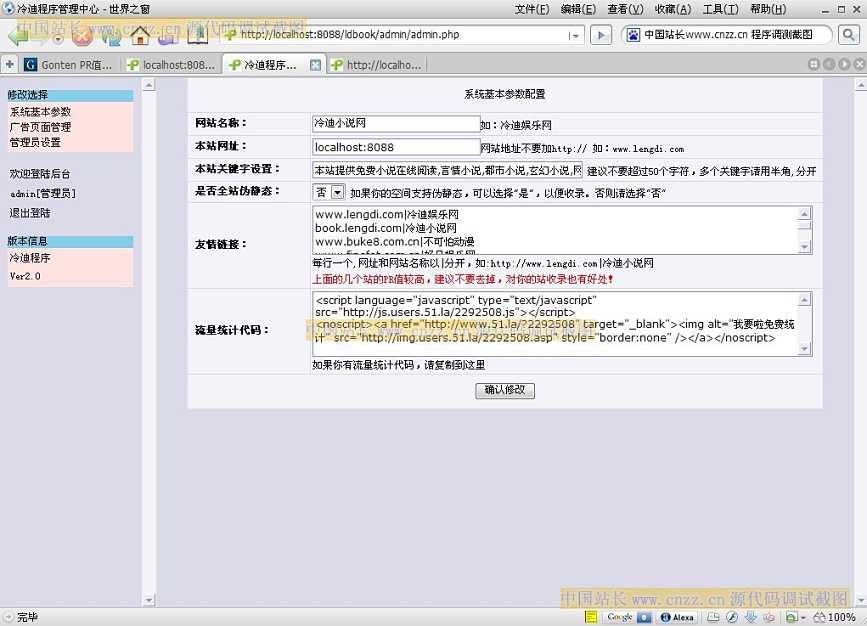
Task: Click inside the 流量统计代码 textarea
Action: coord(555,324)
